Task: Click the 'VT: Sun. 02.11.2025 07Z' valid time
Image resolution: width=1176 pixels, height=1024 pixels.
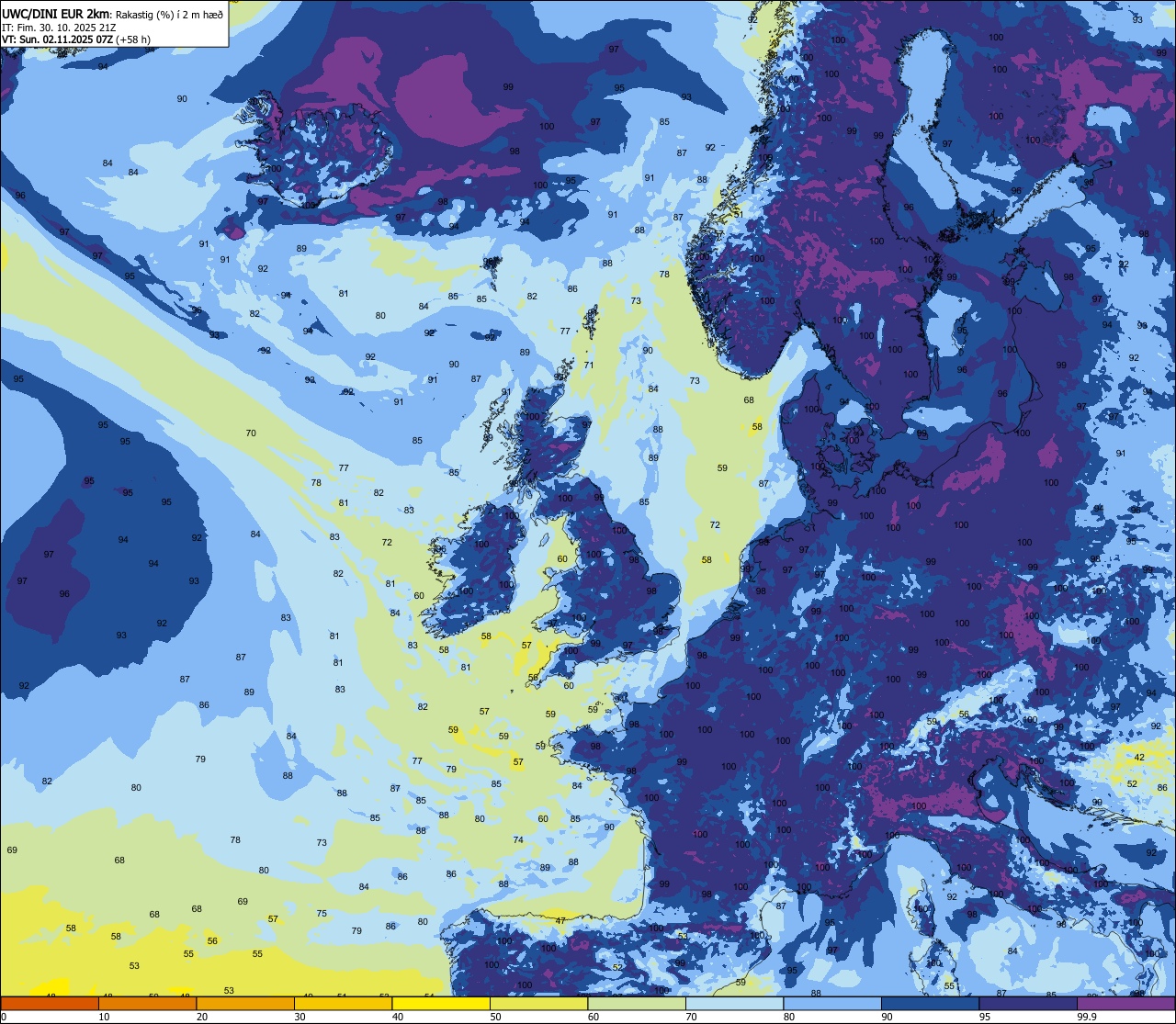Action: (58, 39)
